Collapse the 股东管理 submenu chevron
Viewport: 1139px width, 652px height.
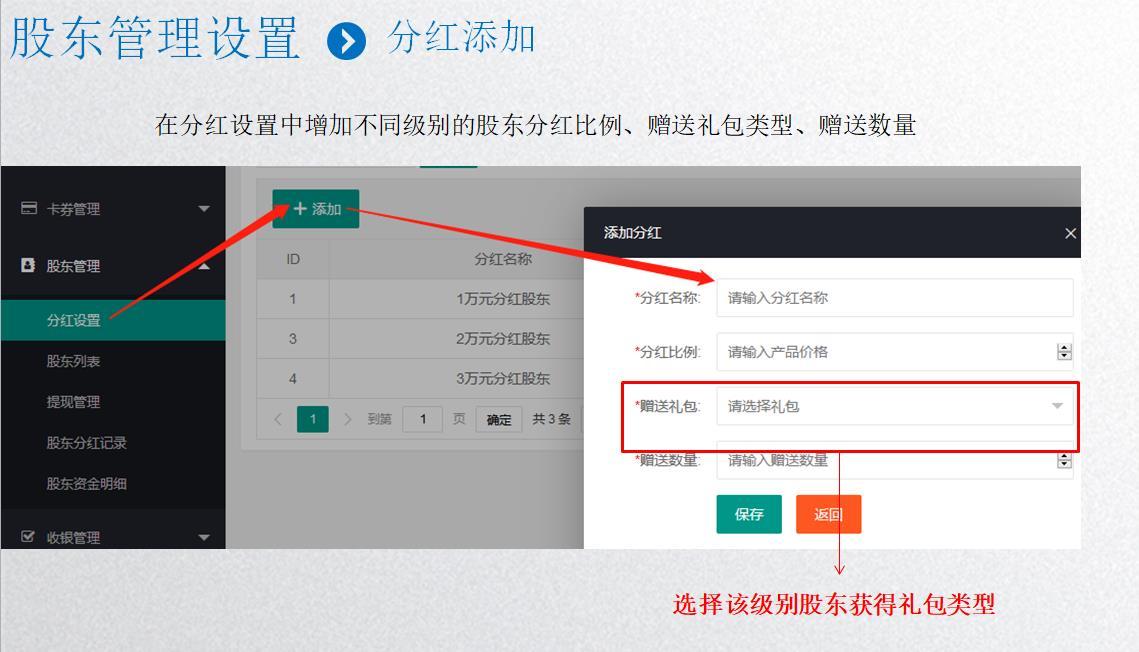click(x=203, y=266)
